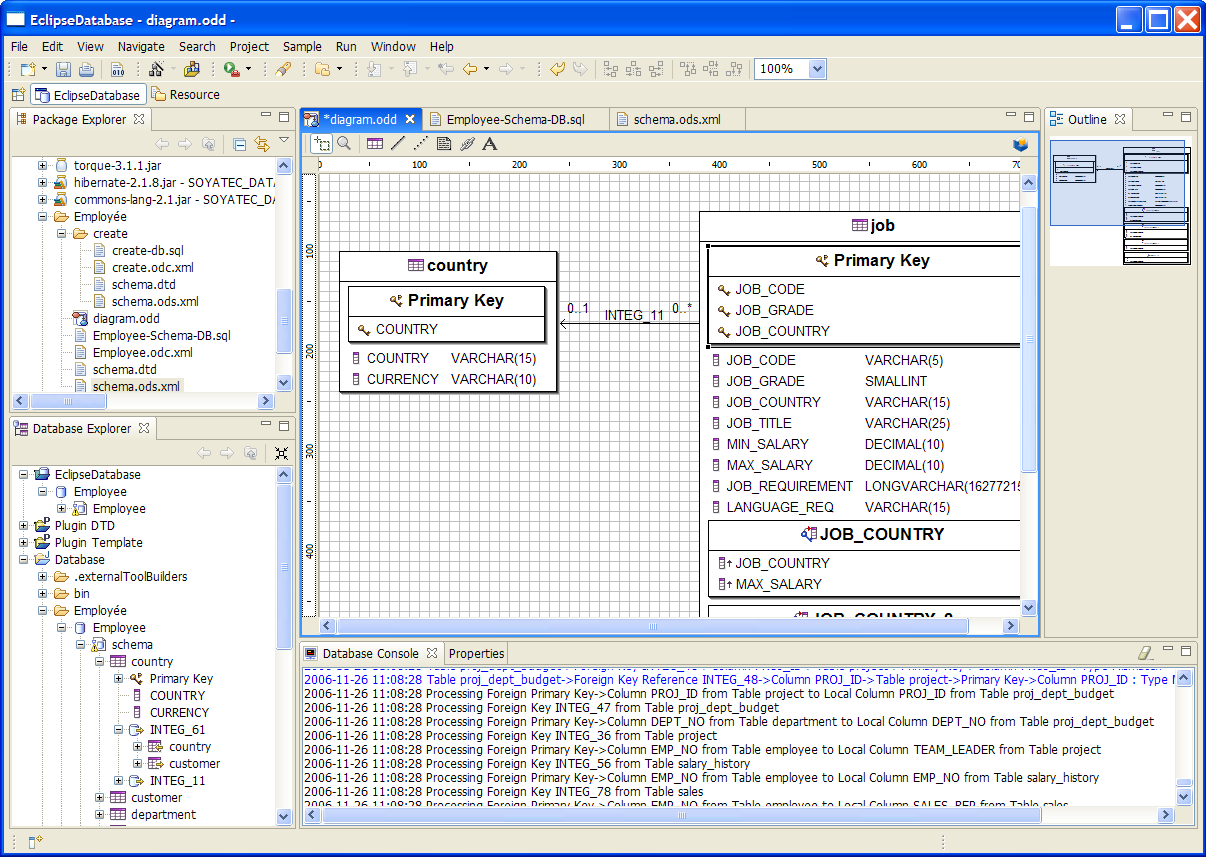Viewport: 1206px width, 857px height.
Task: Close the Outline view tab
Action: (x=1120, y=119)
